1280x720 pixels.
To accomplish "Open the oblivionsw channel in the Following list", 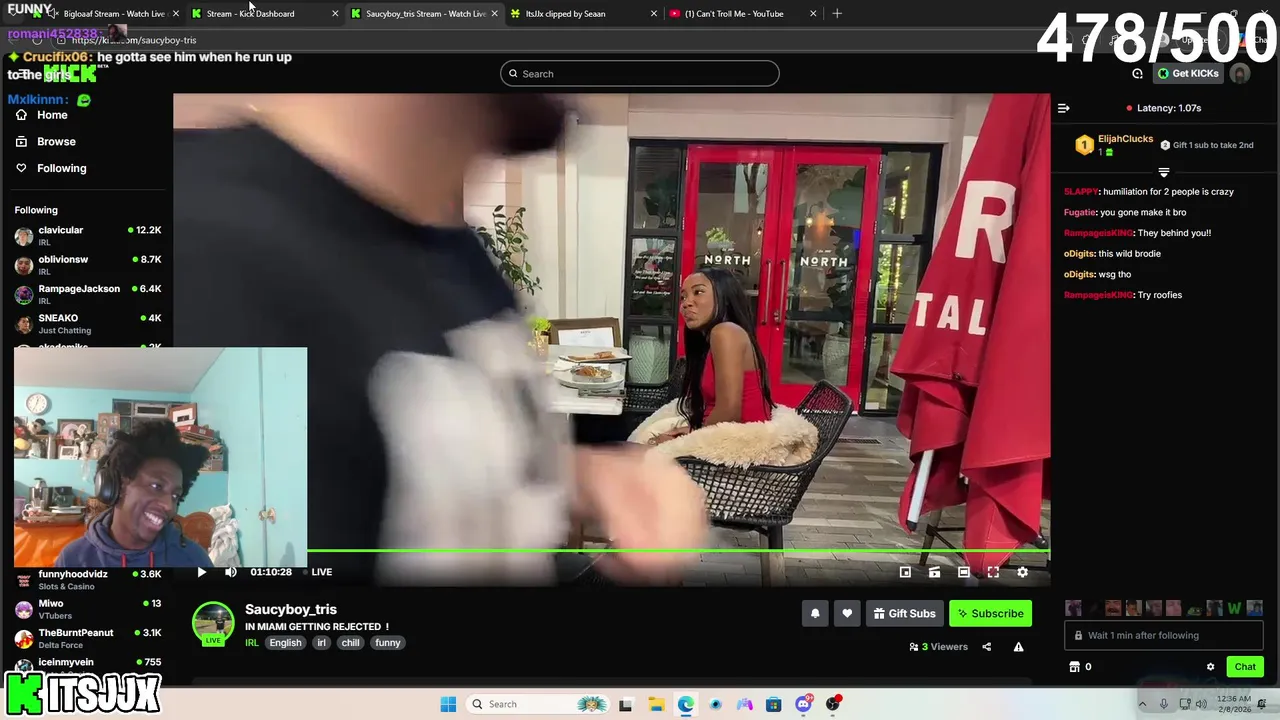I will point(88,265).
